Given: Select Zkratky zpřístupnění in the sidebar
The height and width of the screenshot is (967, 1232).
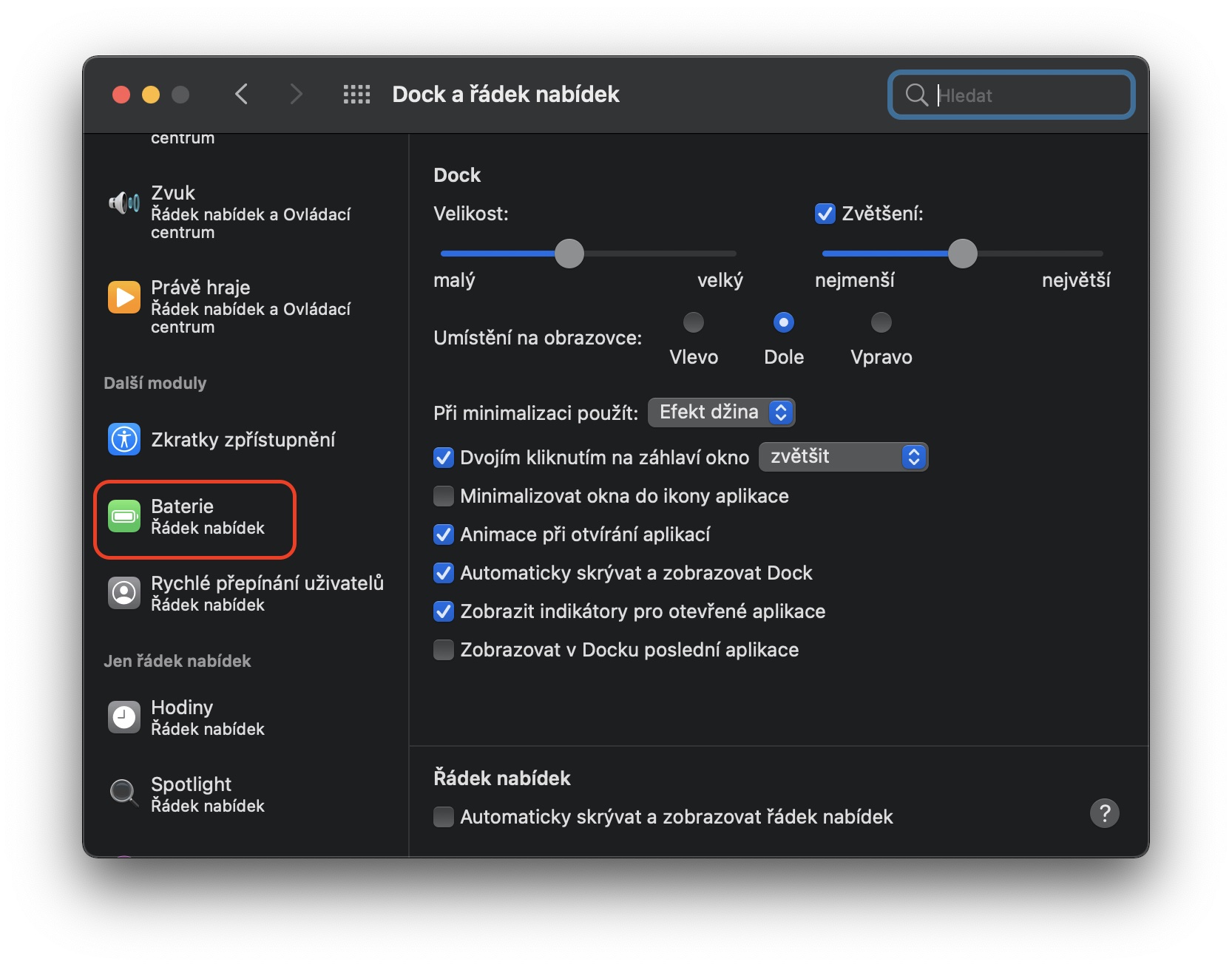Looking at the screenshot, I should point(246,439).
